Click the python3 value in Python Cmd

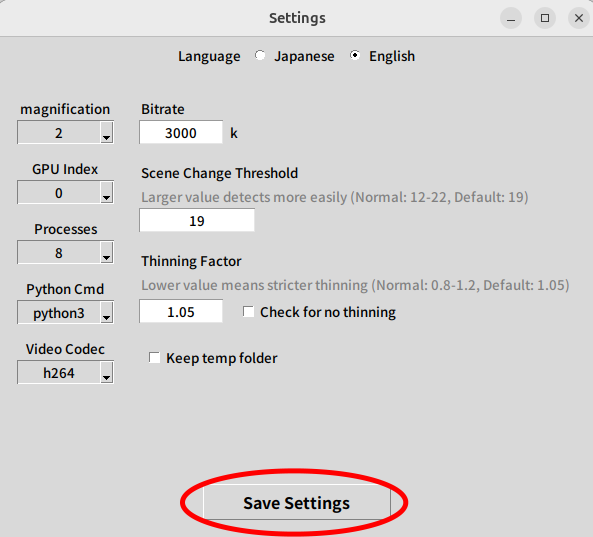(59, 313)
